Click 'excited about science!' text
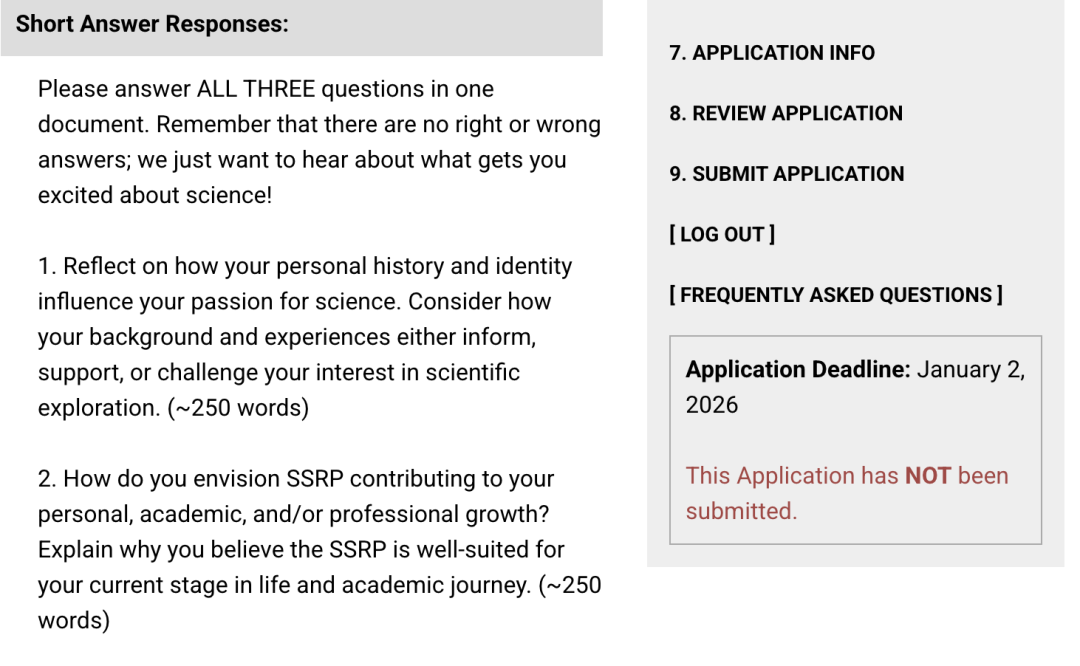The width and height of the screenshot is (1080, 666). (x=154, y=195)
